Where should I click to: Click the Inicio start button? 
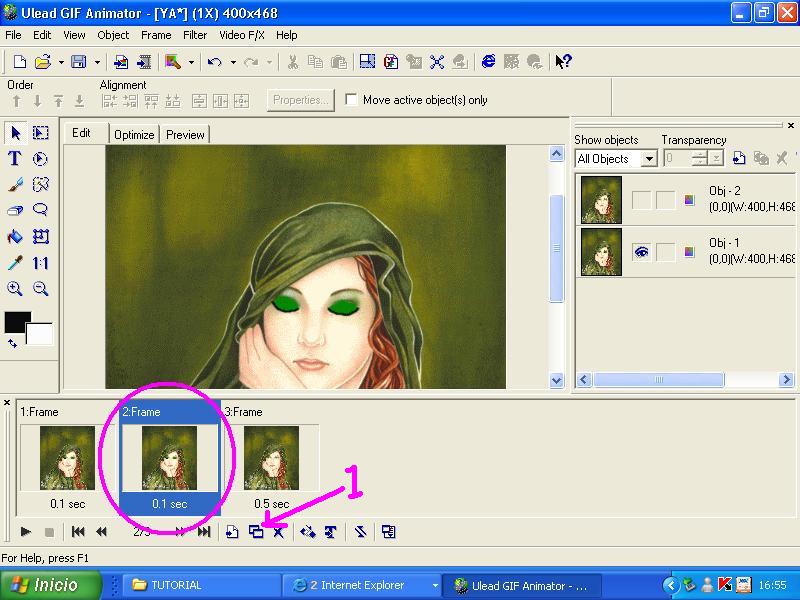(50, 585)
